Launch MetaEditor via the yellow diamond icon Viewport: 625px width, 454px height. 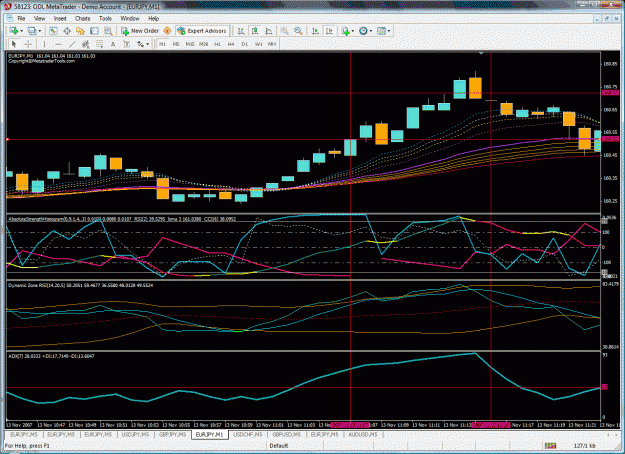(x=167, y=31)
